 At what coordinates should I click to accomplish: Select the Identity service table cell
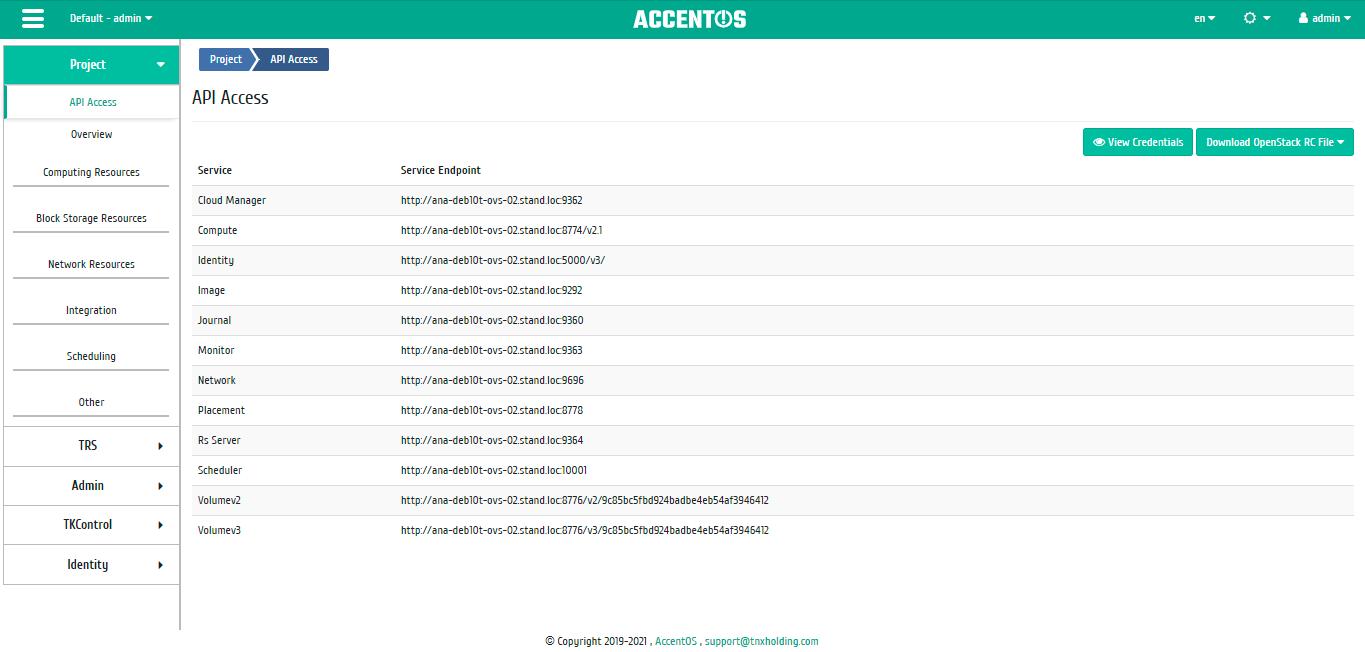216,260
